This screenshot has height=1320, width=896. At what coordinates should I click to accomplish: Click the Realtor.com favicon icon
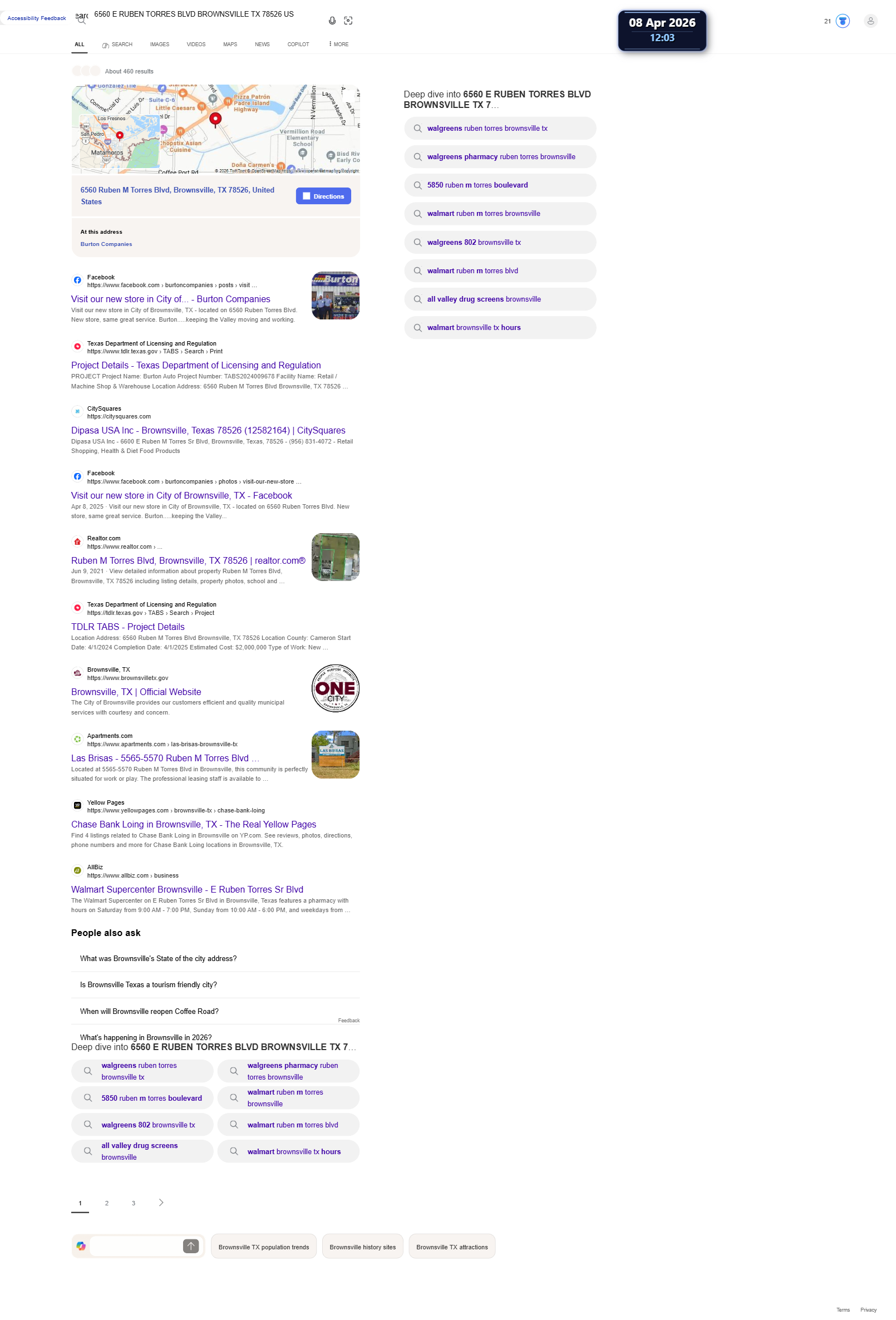(77, 542)
